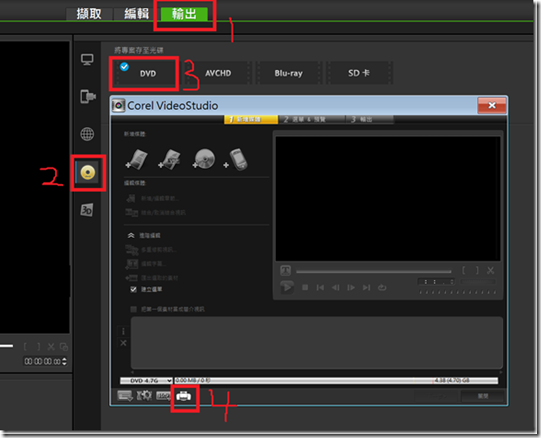Image resolution: width=541 pixels, height=438 pixels.
Task: Set mark-in bracket in dialog preview
Action: click(464, 270)
